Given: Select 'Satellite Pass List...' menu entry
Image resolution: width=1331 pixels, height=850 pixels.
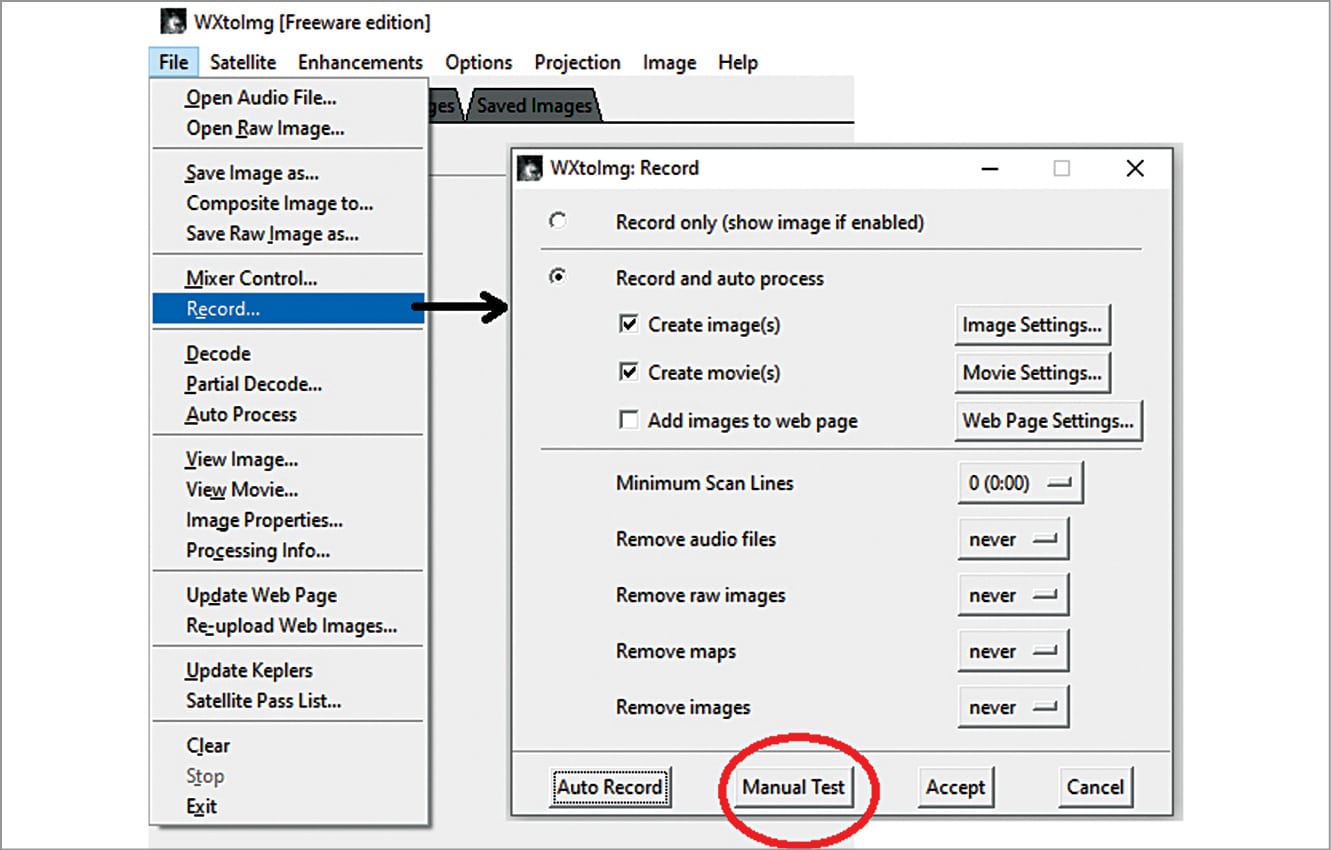Looking at the screenshot, I should pyautogui.click(x=264, y=701).
